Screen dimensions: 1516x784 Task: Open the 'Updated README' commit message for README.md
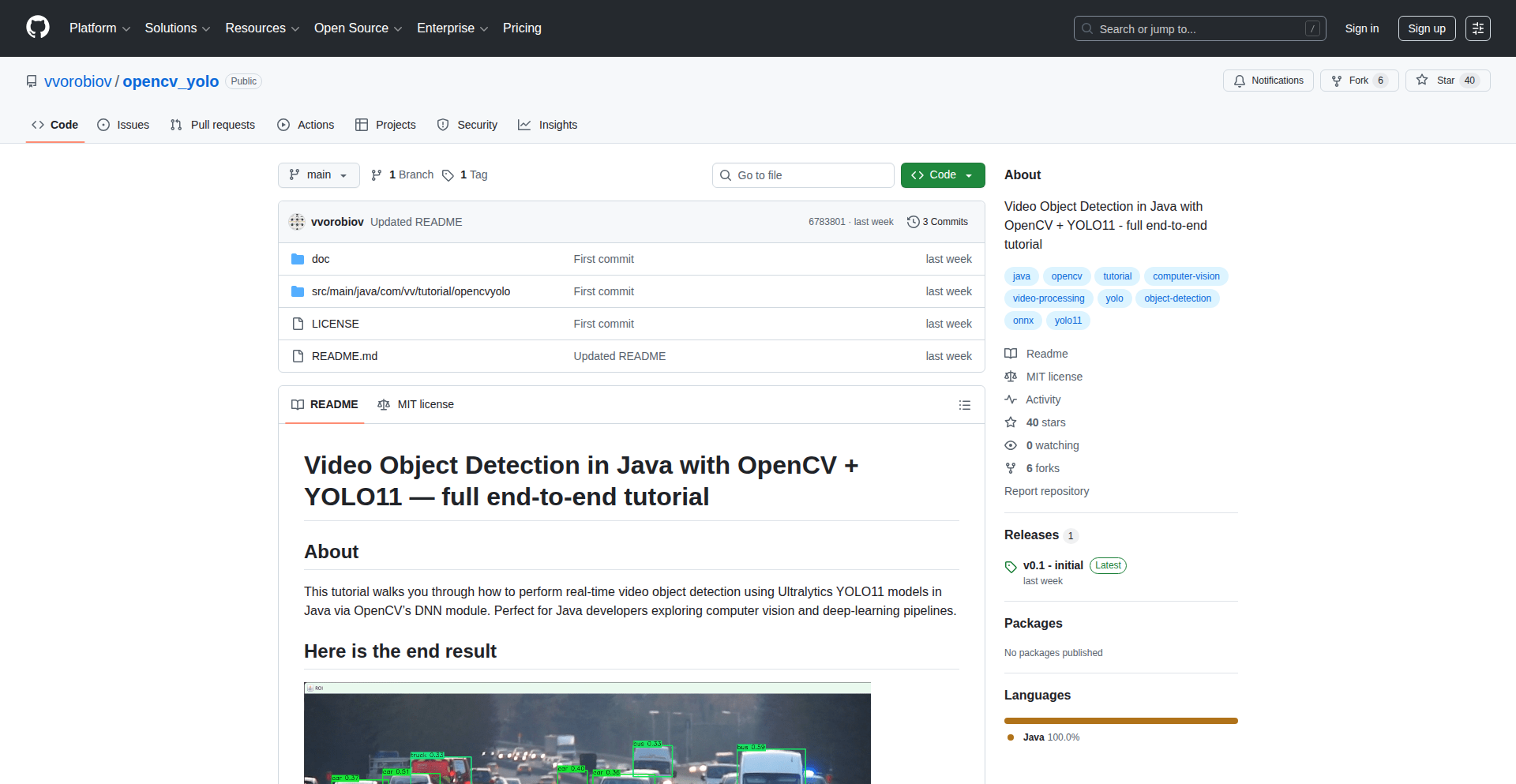(620, 356)
